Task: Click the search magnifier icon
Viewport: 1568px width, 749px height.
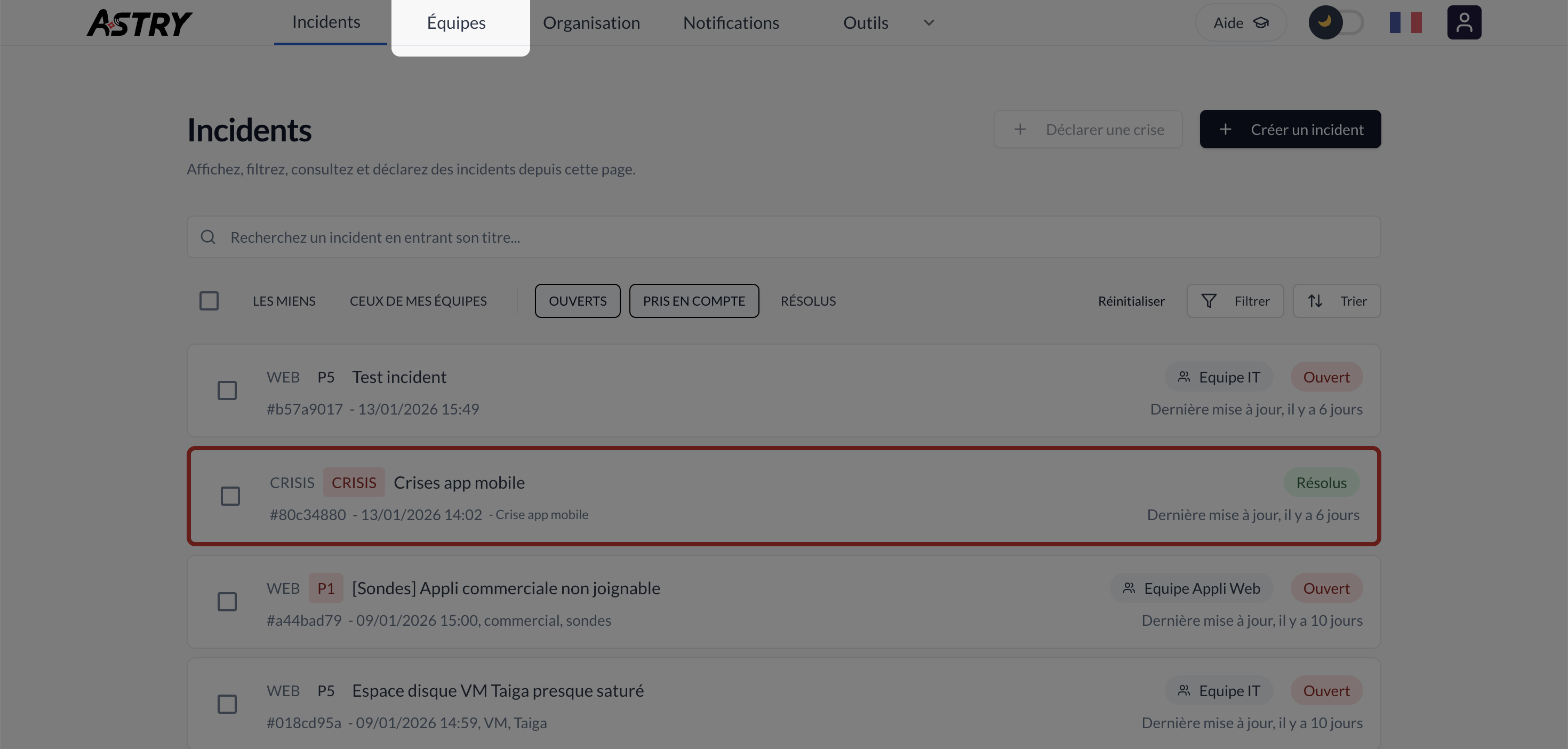Action: (x=208, y=237)
